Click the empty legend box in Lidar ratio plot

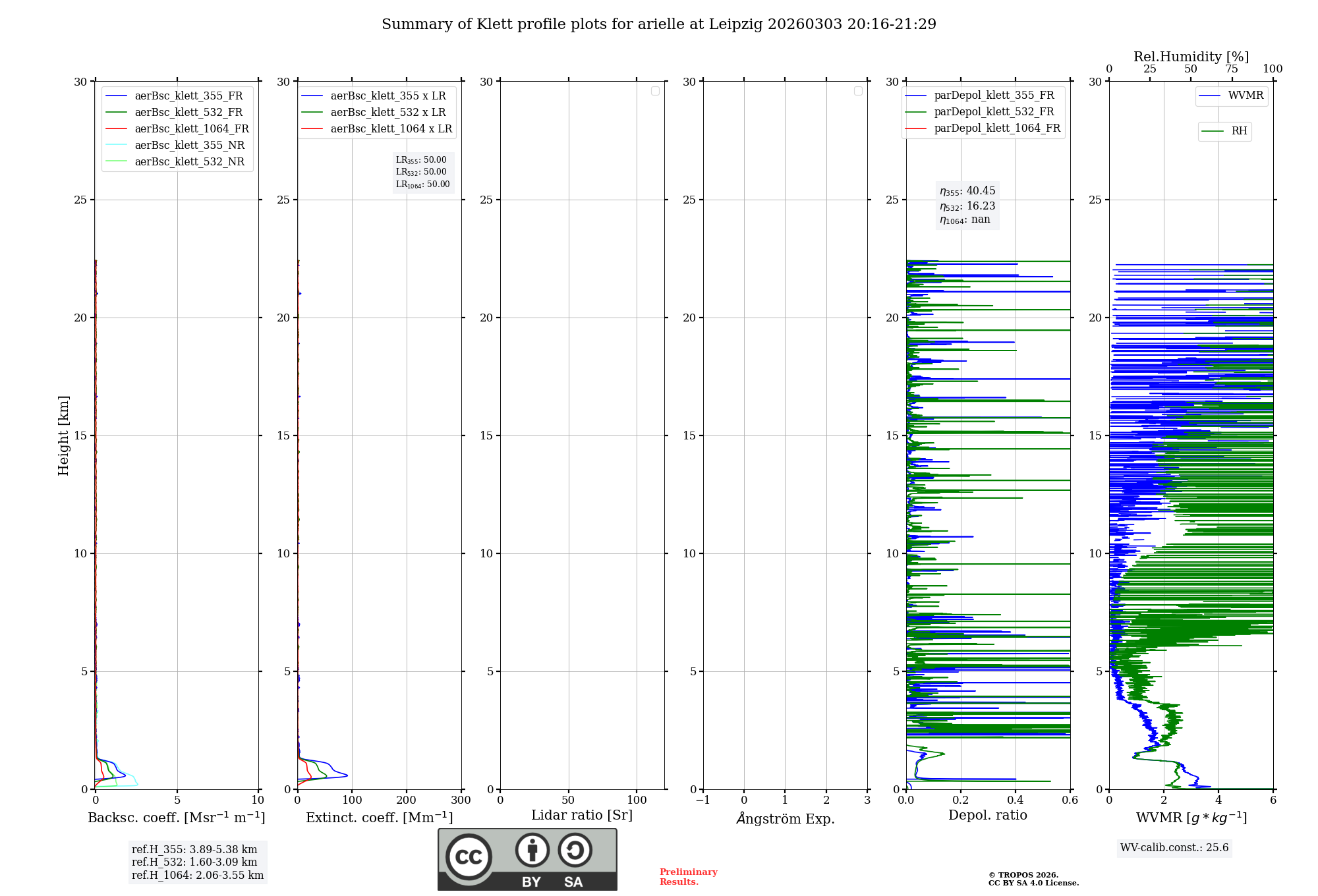(x=655, y=91)
